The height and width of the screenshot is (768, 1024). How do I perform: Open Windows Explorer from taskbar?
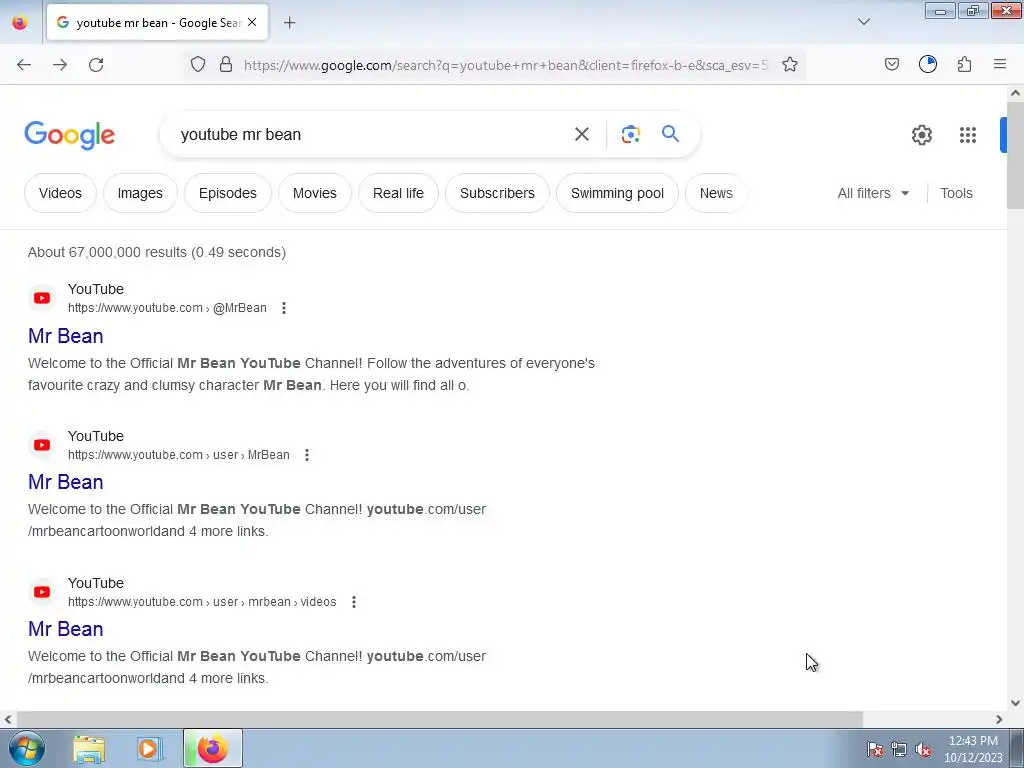89,749
